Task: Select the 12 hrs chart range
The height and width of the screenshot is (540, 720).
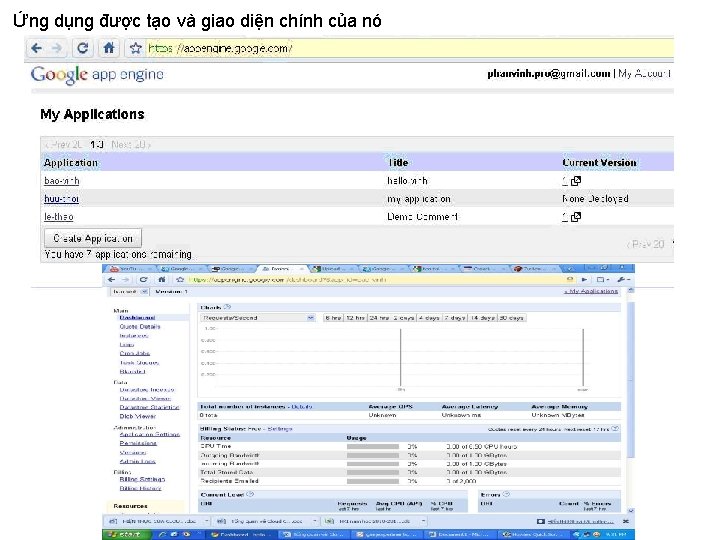Action: point(355,318)
